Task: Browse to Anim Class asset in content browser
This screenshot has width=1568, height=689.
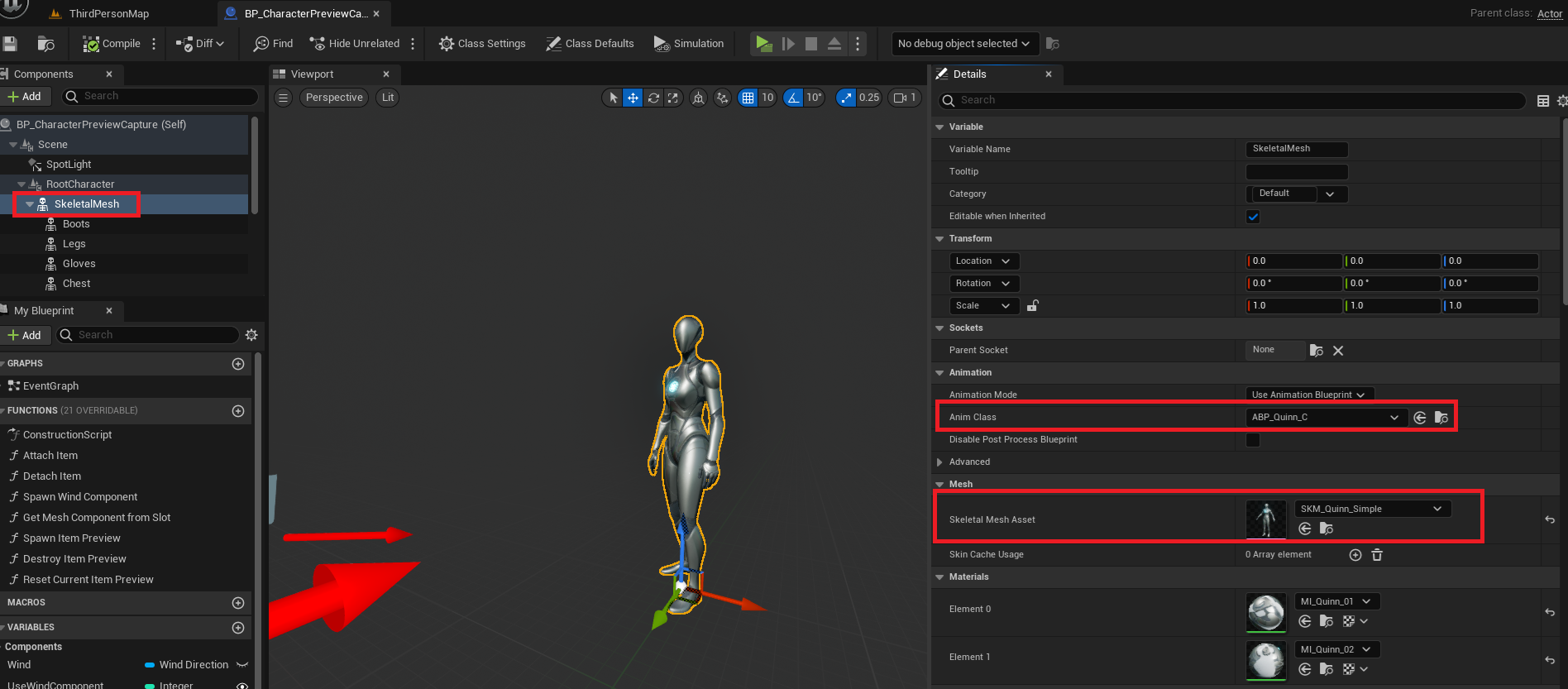Action: point(1441,418)
